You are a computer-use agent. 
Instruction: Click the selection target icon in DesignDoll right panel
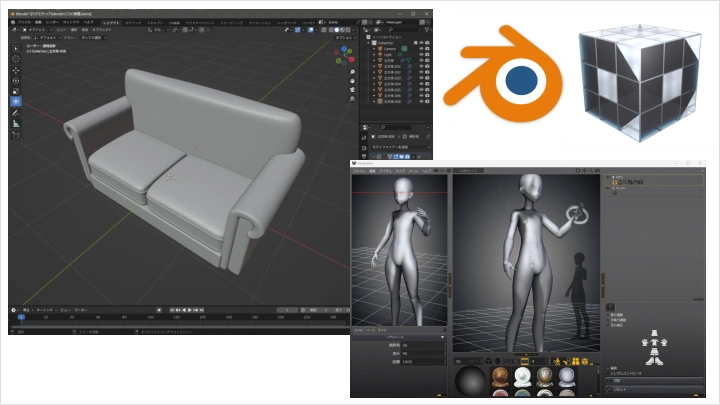610,307
